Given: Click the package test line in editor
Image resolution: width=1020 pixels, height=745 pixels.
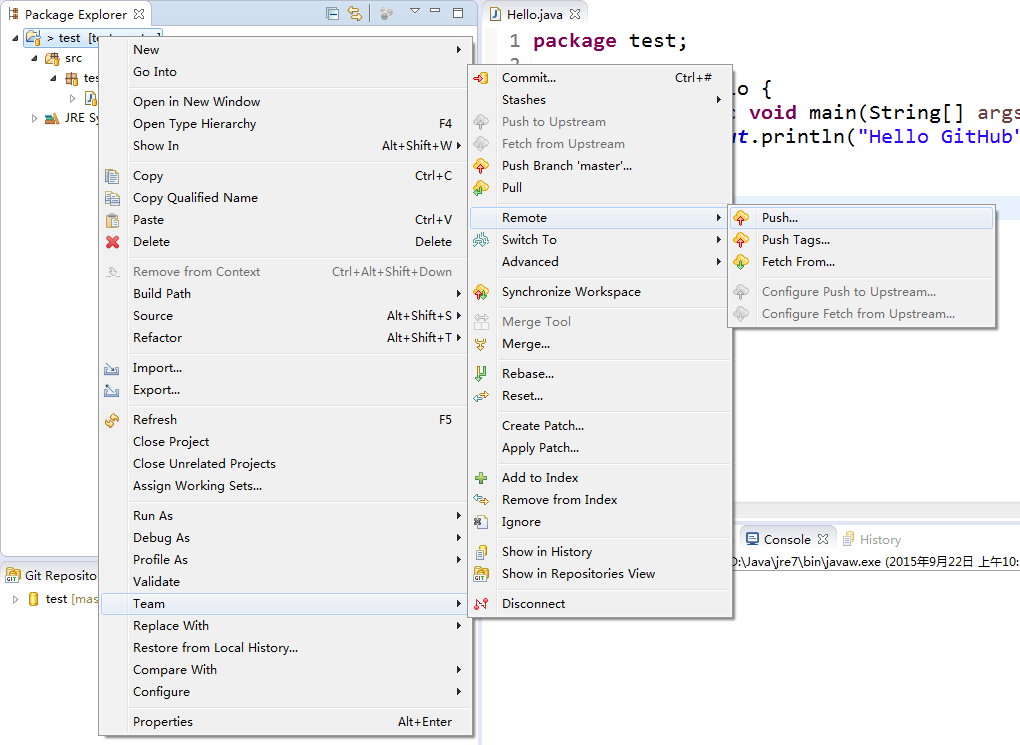Looking at the screenshot, I should [610, 41].
